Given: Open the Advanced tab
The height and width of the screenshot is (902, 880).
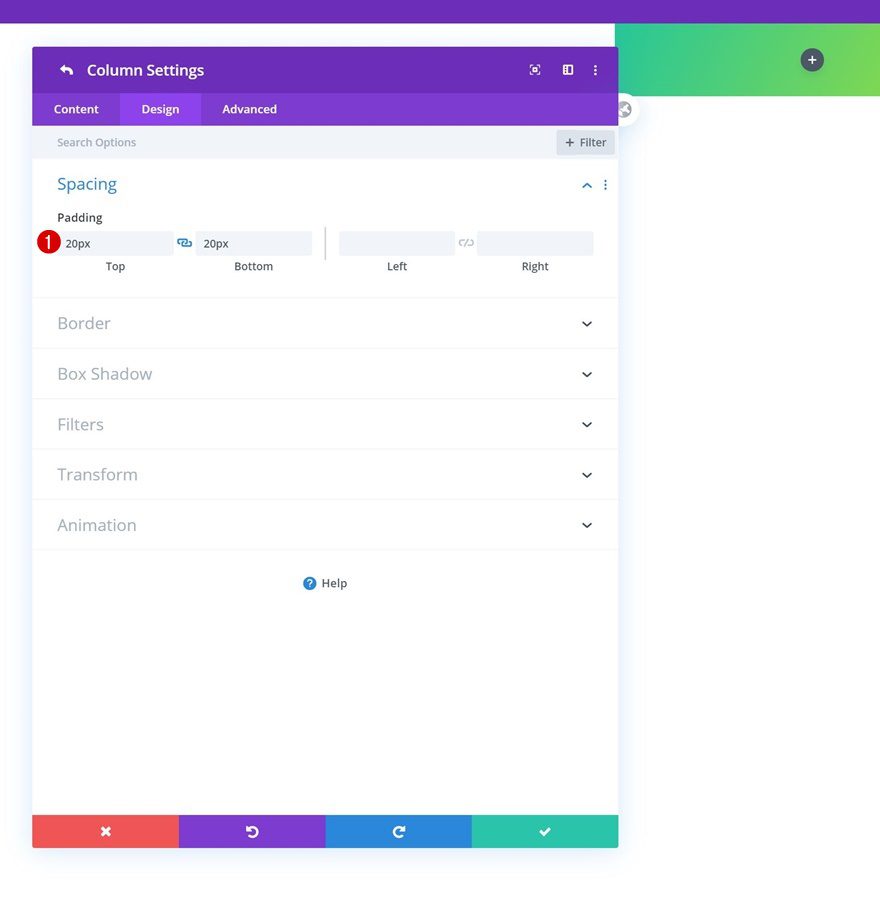Looking at the screenshot, I should click(x=248, y=109).
